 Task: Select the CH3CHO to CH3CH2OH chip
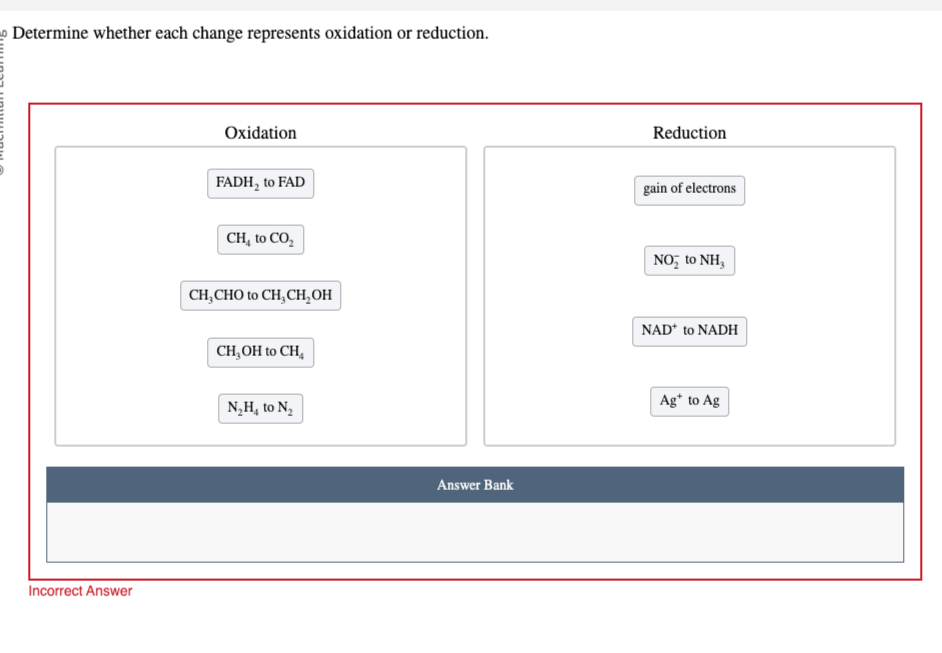pyautogui.click(x=260, y=295)
